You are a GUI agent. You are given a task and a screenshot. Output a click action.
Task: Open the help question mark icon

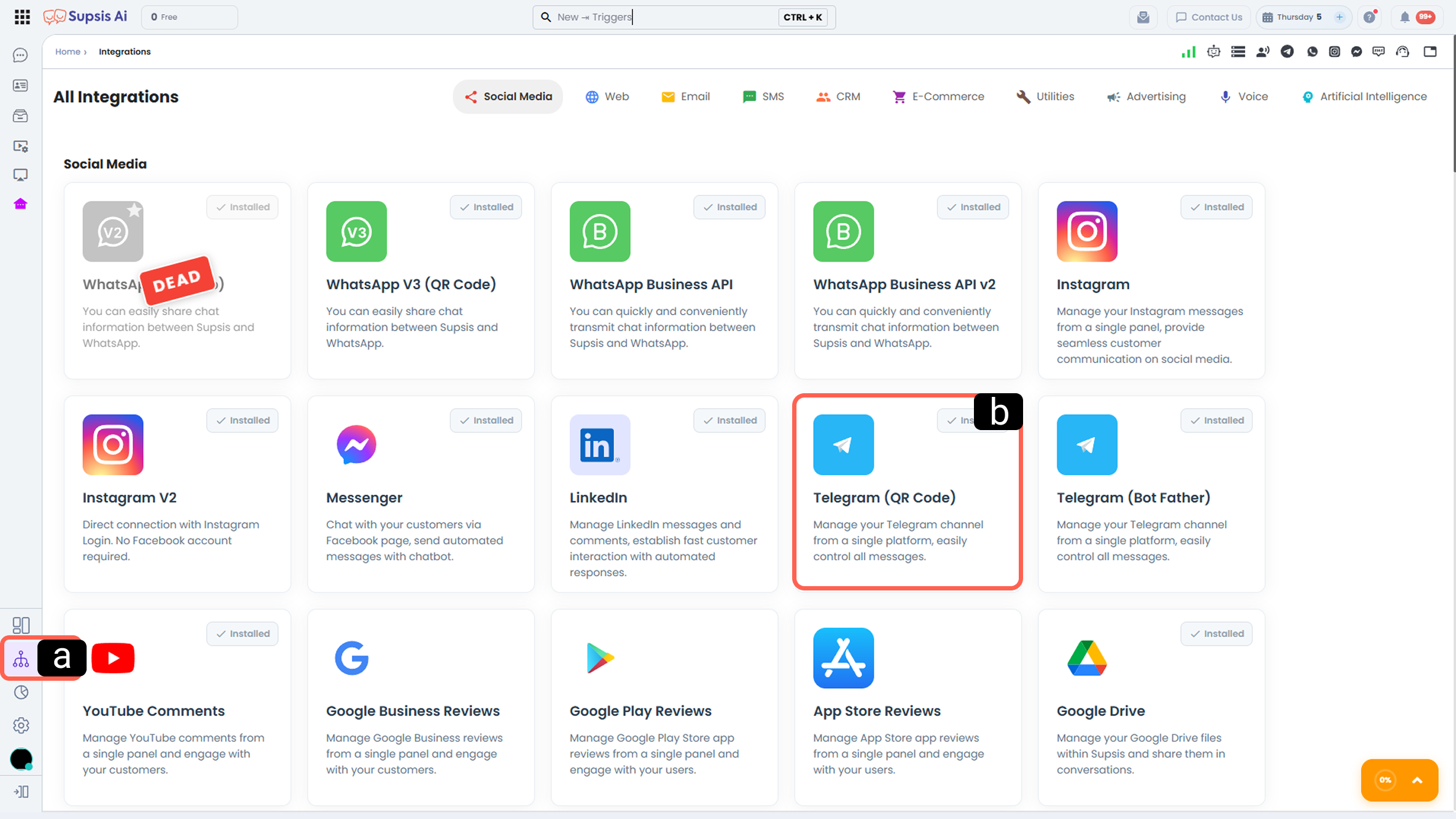1369,17
